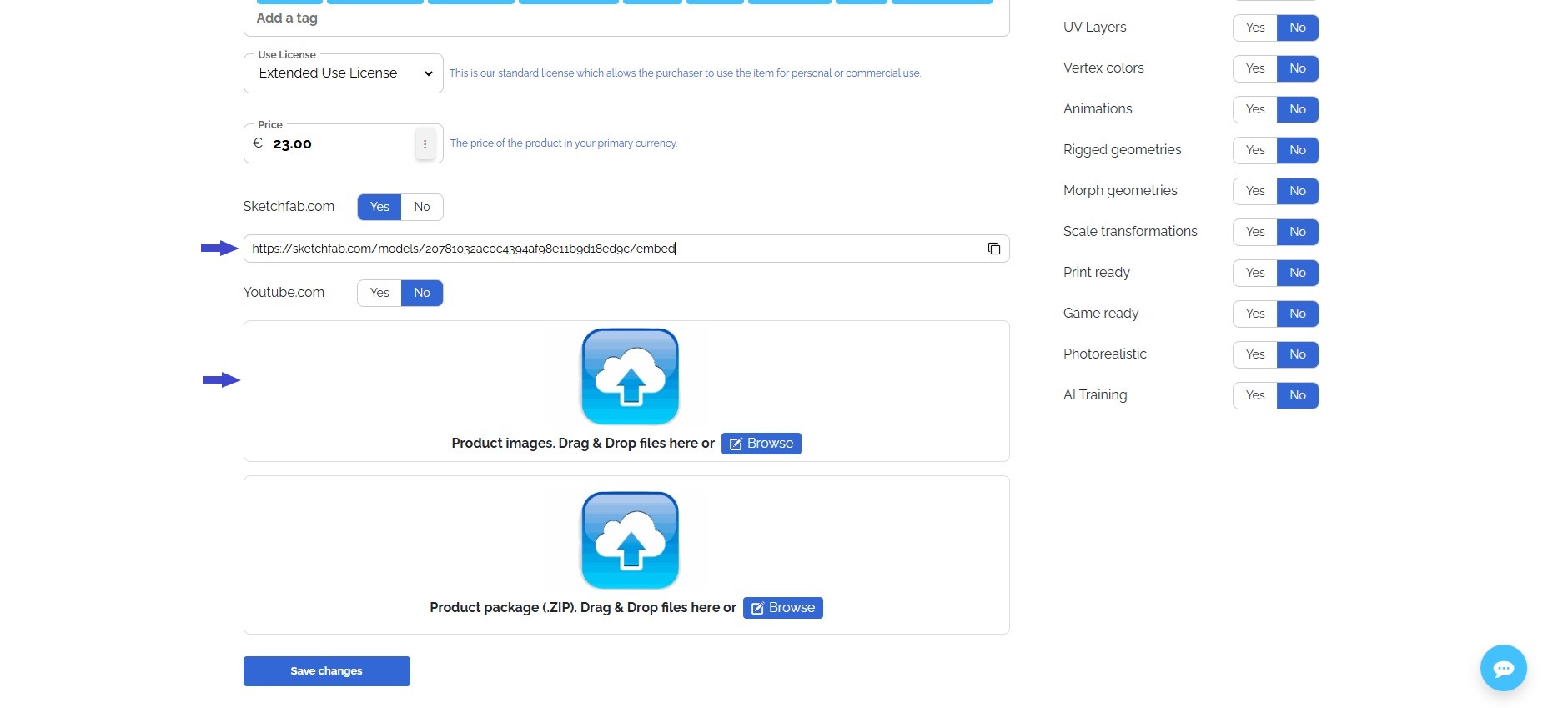
Task: Browse for product images
Action: click(761, 444)
